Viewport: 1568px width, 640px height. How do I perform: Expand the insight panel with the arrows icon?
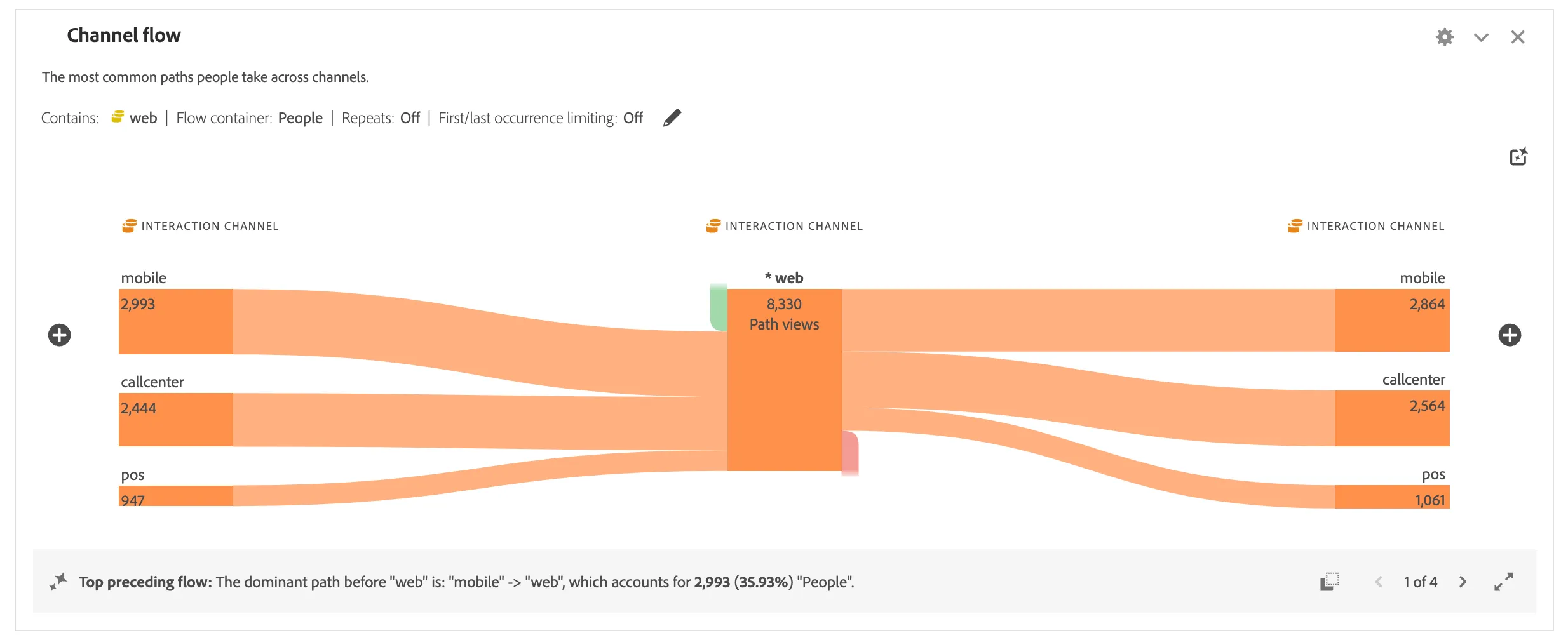coord(1504,582)
